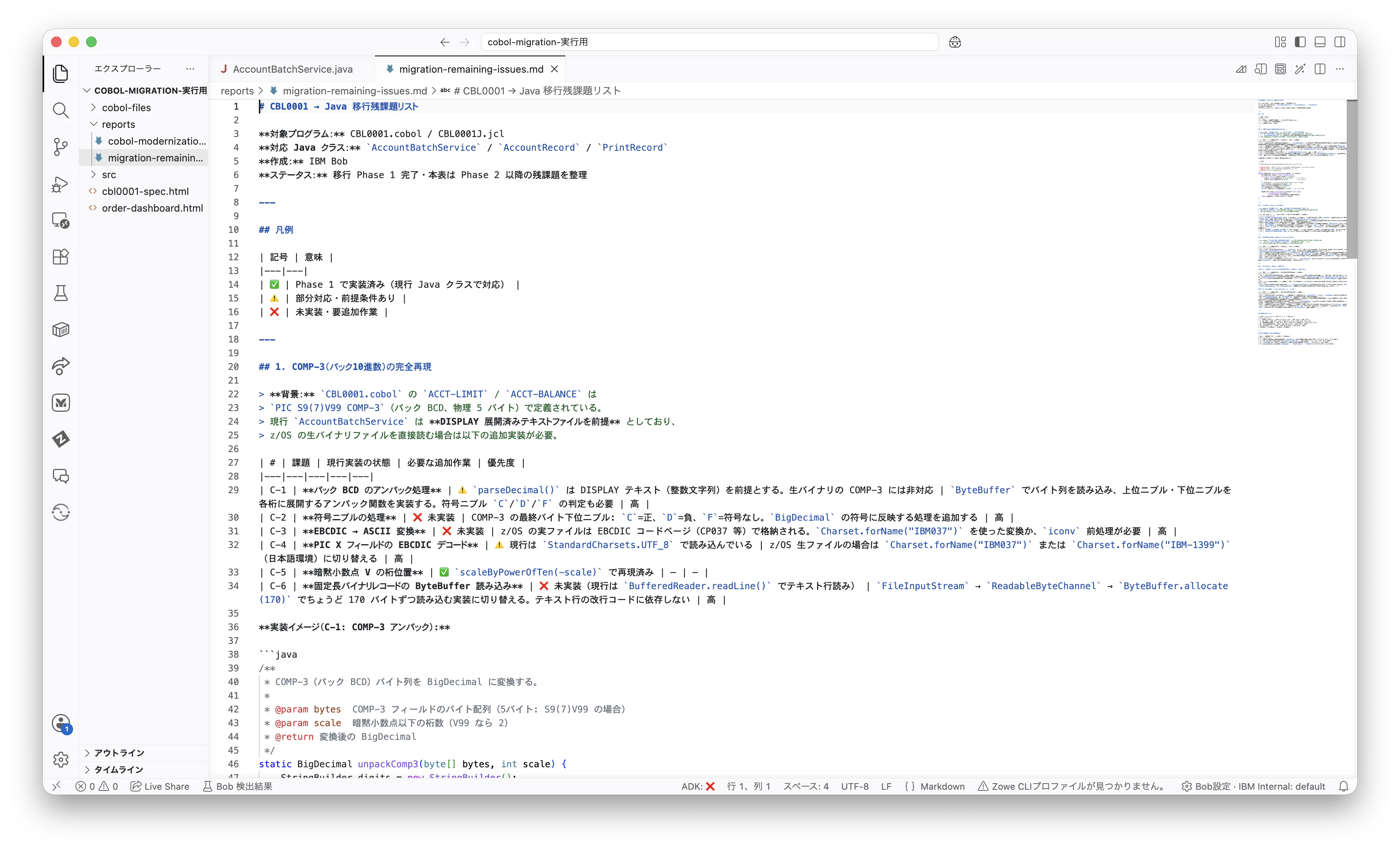1400x851 pixels.
Task: Click the reports breadcrumb segment
Action: pos(237,91)
